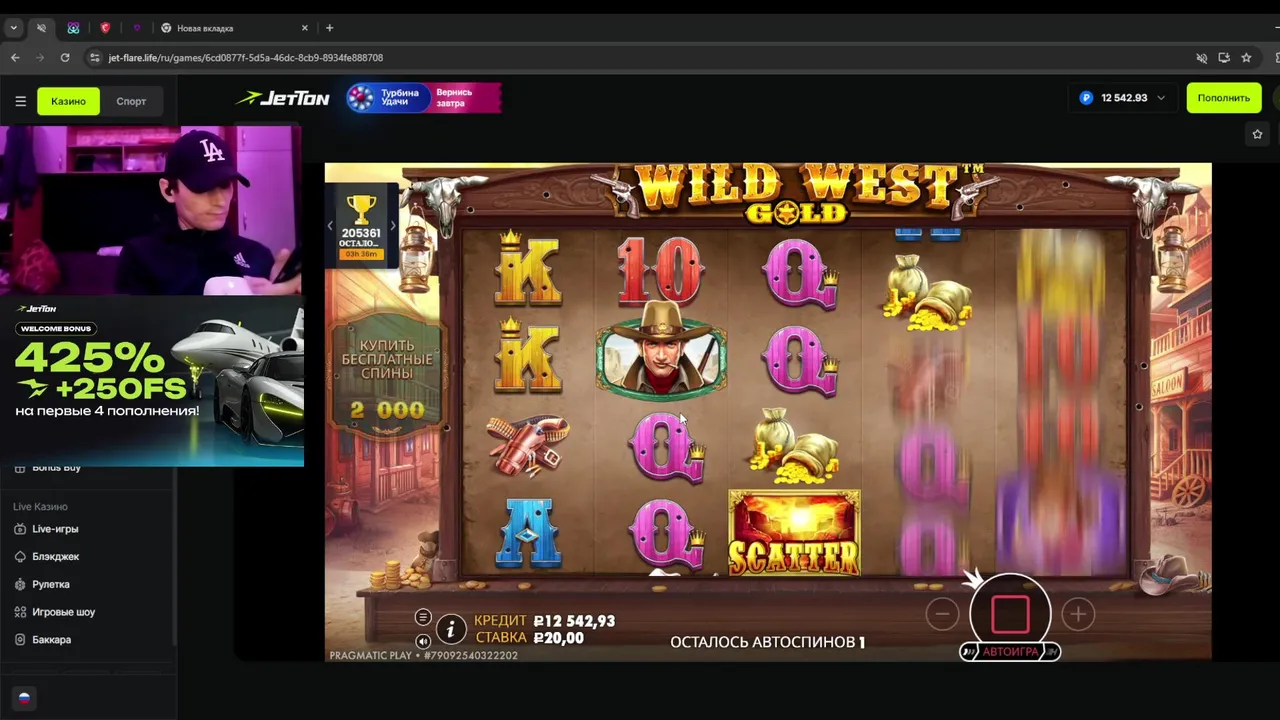Screen dimensions: 1280x720
Task: Switch to the Казино tab
Action: [x=69, y=101]
